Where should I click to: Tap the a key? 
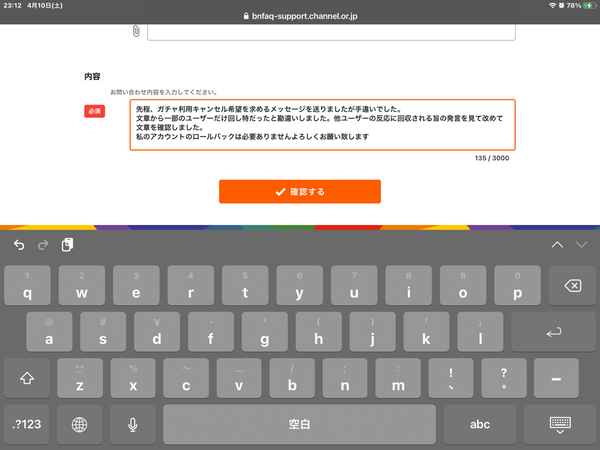[x=49, y=332]
